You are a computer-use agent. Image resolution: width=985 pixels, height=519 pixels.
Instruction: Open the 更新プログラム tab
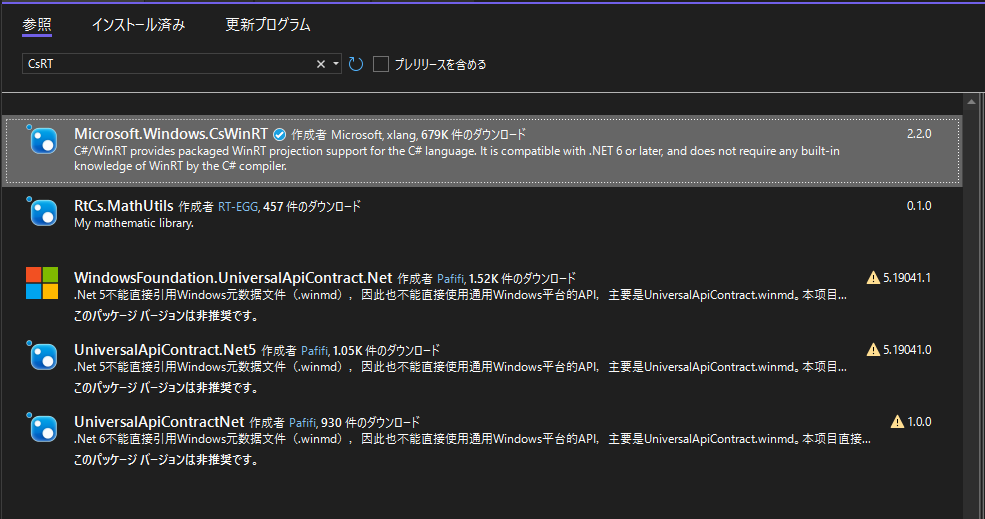coord(268,25)
